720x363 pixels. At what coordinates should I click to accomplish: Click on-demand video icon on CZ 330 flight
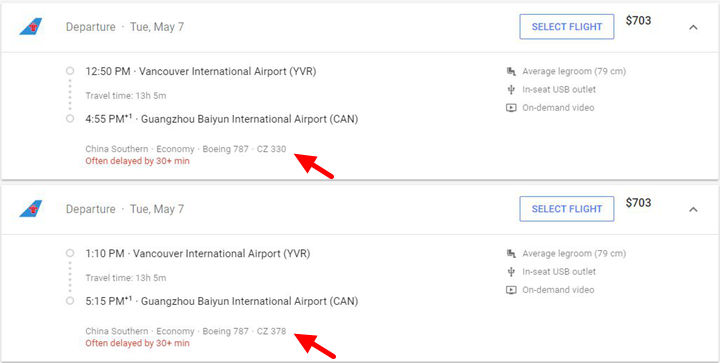point(511,108)
